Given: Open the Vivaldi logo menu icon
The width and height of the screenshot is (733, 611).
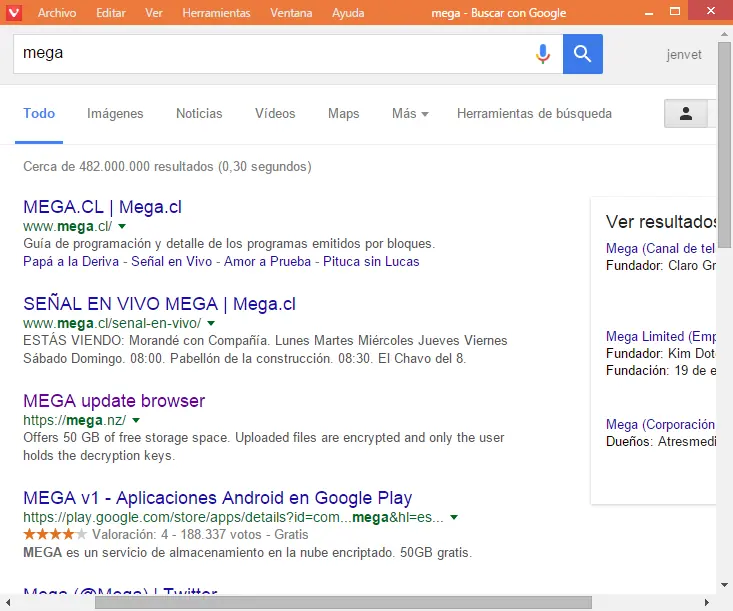Looking at the screenshot, I should pos(14,12).
